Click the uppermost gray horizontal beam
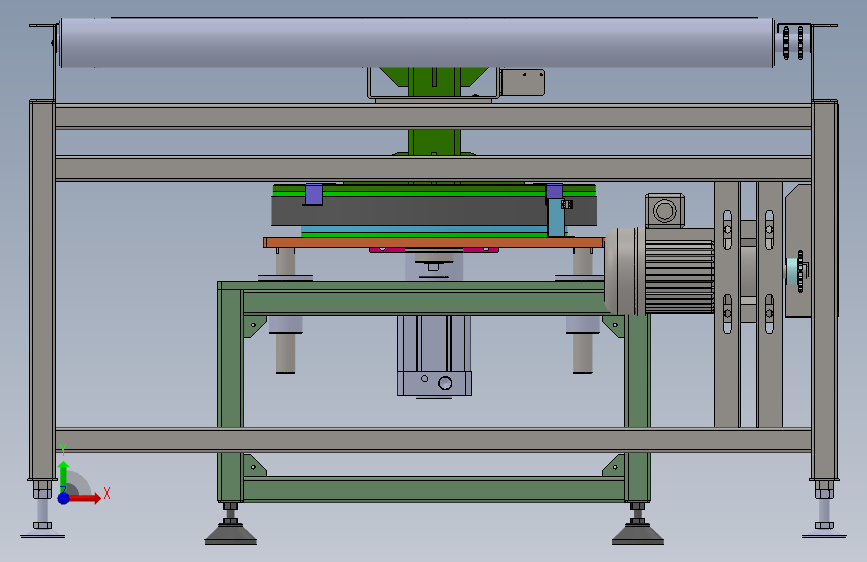Viewport: 867px width, 562px height. [434, 117]
